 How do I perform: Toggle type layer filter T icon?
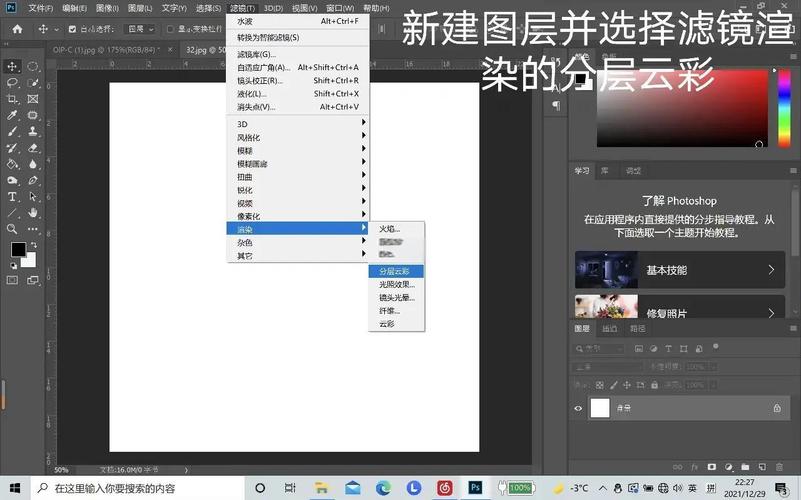669,349
